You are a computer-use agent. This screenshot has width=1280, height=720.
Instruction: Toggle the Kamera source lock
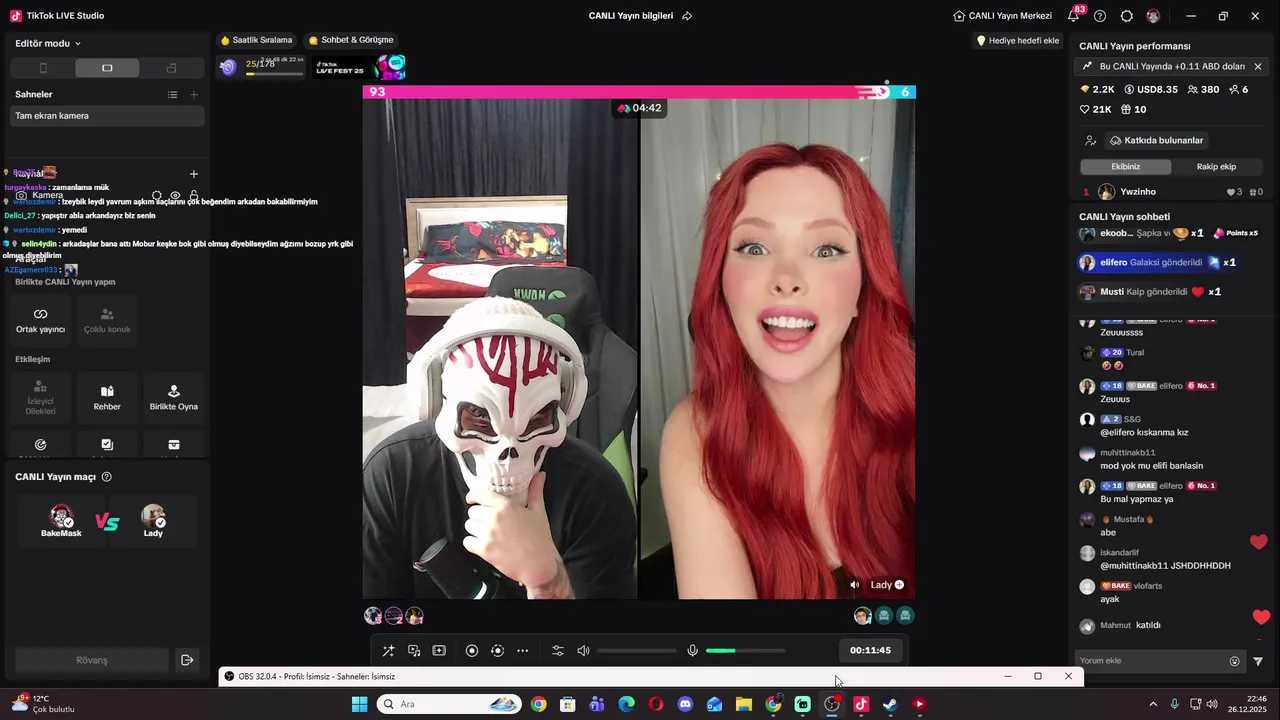click(x=194, y=196)
